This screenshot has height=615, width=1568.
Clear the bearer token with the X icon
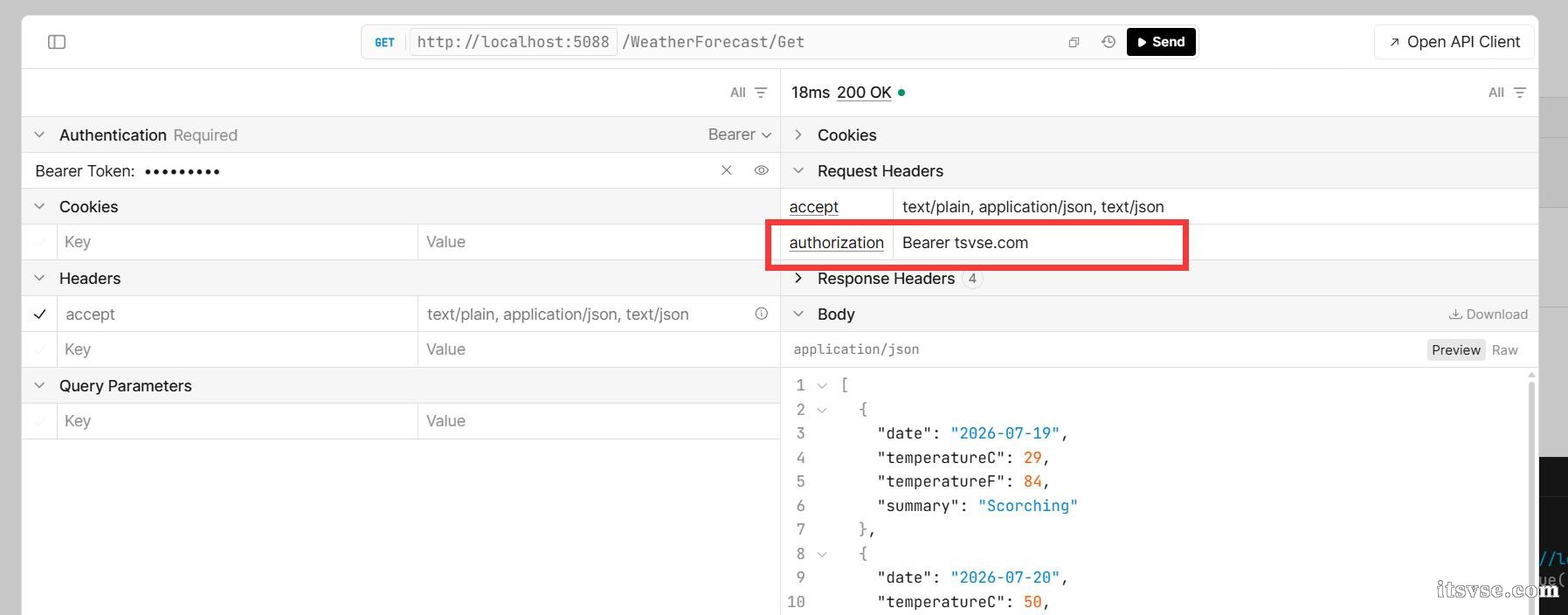pos(726,170)
